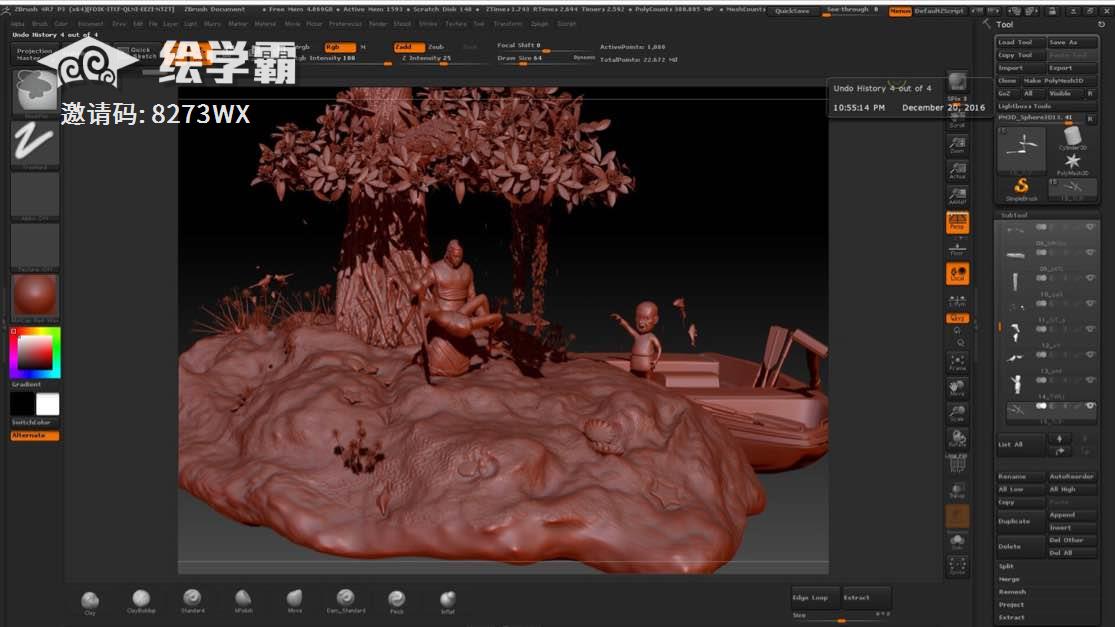Expand the Project section
Screen dimensions: 1115x627
pos(1011,605)
